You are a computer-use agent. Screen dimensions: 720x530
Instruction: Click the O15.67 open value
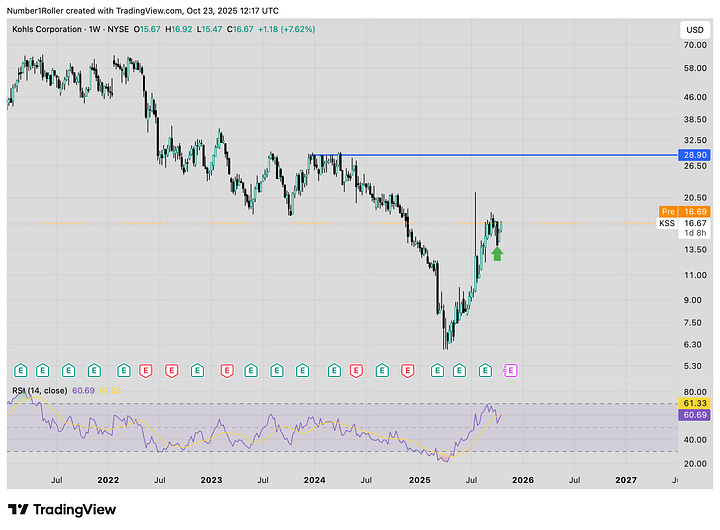(147, 29)
